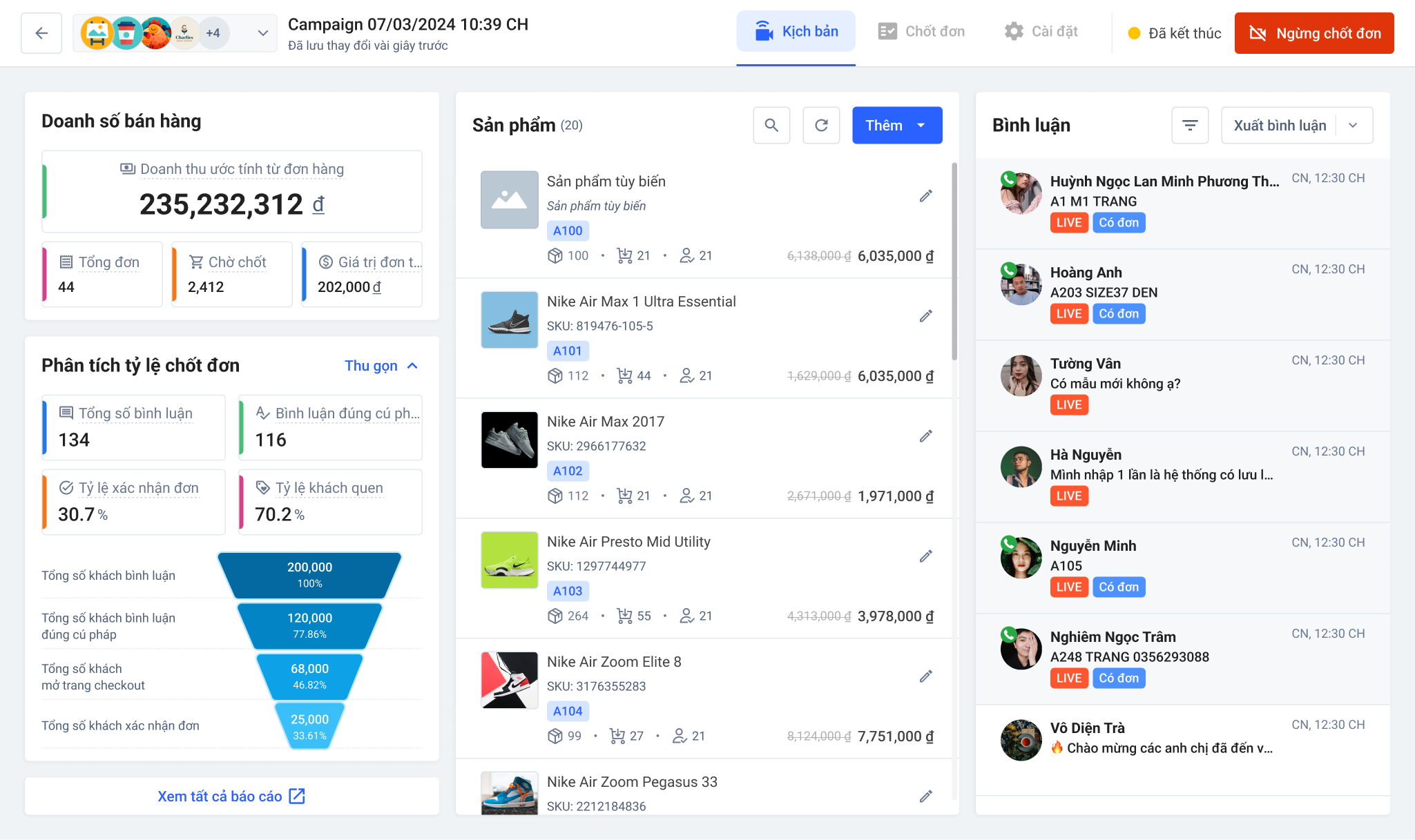The height and width of the screenshot is (840, 1415).
Task: Click the 200,000 funnel segment
Action: coord(309,574)
